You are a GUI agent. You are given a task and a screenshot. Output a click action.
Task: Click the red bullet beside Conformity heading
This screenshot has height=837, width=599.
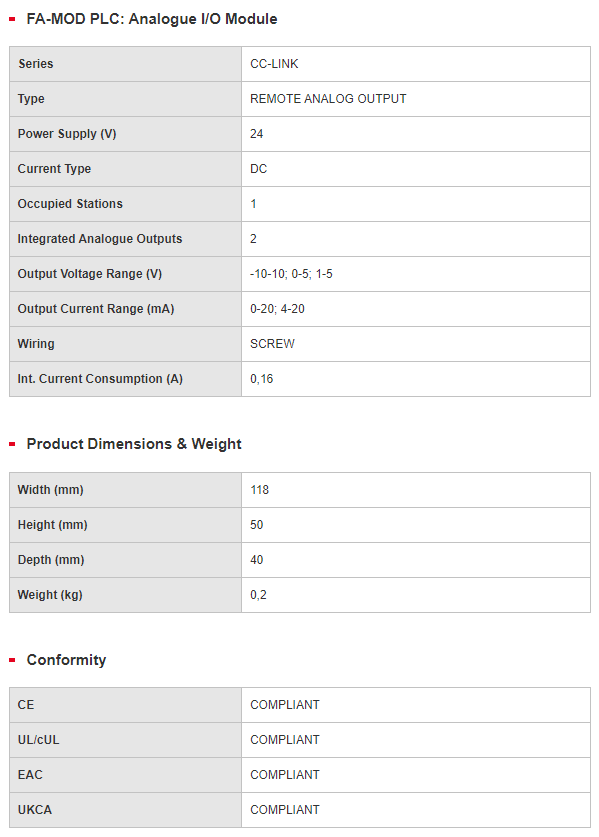tap(12, 660)
